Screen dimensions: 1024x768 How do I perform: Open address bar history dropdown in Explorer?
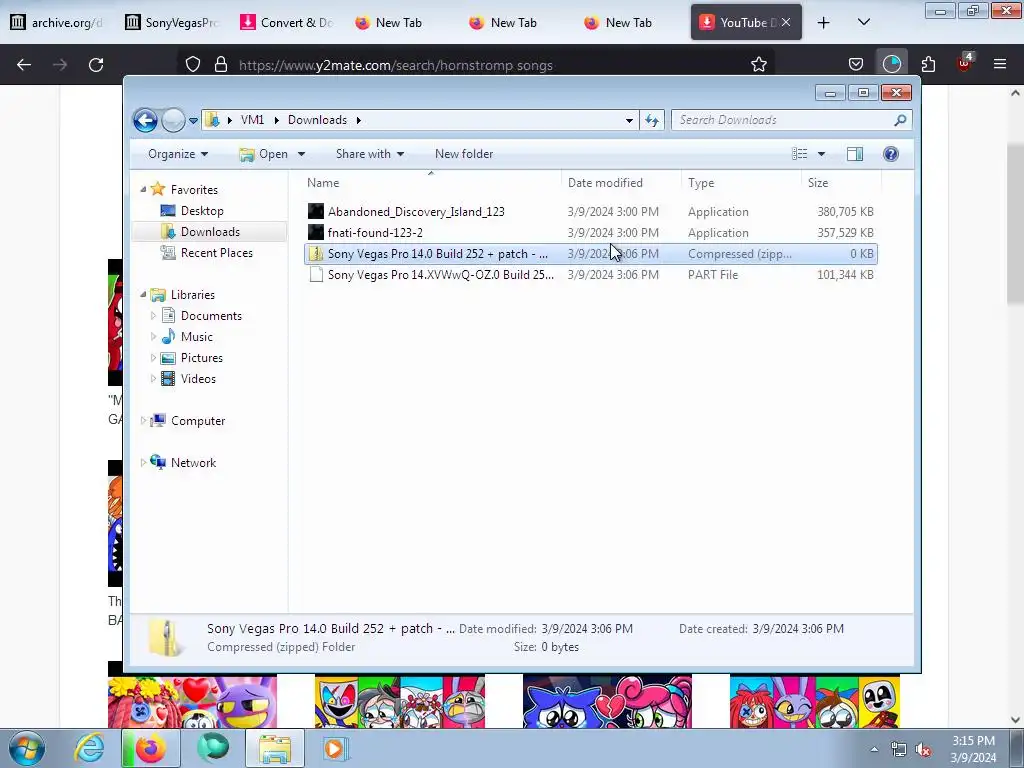(x=629, y=120)
